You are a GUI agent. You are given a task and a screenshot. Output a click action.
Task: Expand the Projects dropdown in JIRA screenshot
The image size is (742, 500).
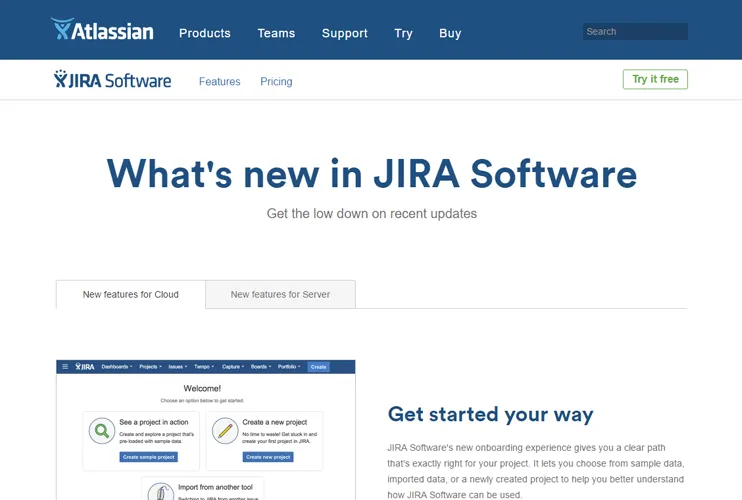pos(150,367)
